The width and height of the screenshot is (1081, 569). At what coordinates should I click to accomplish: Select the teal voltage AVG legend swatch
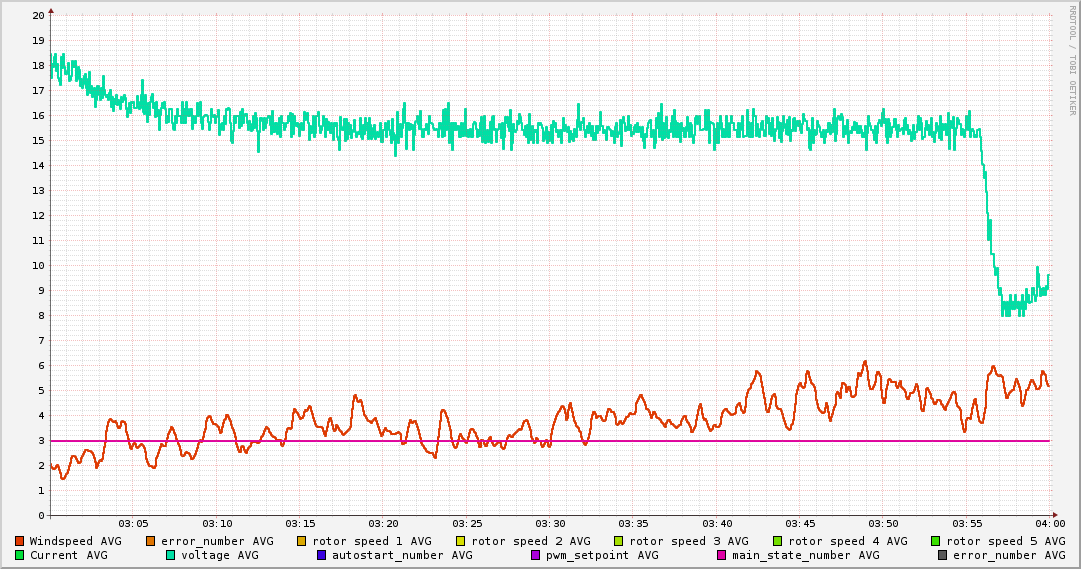coord(171,555)
